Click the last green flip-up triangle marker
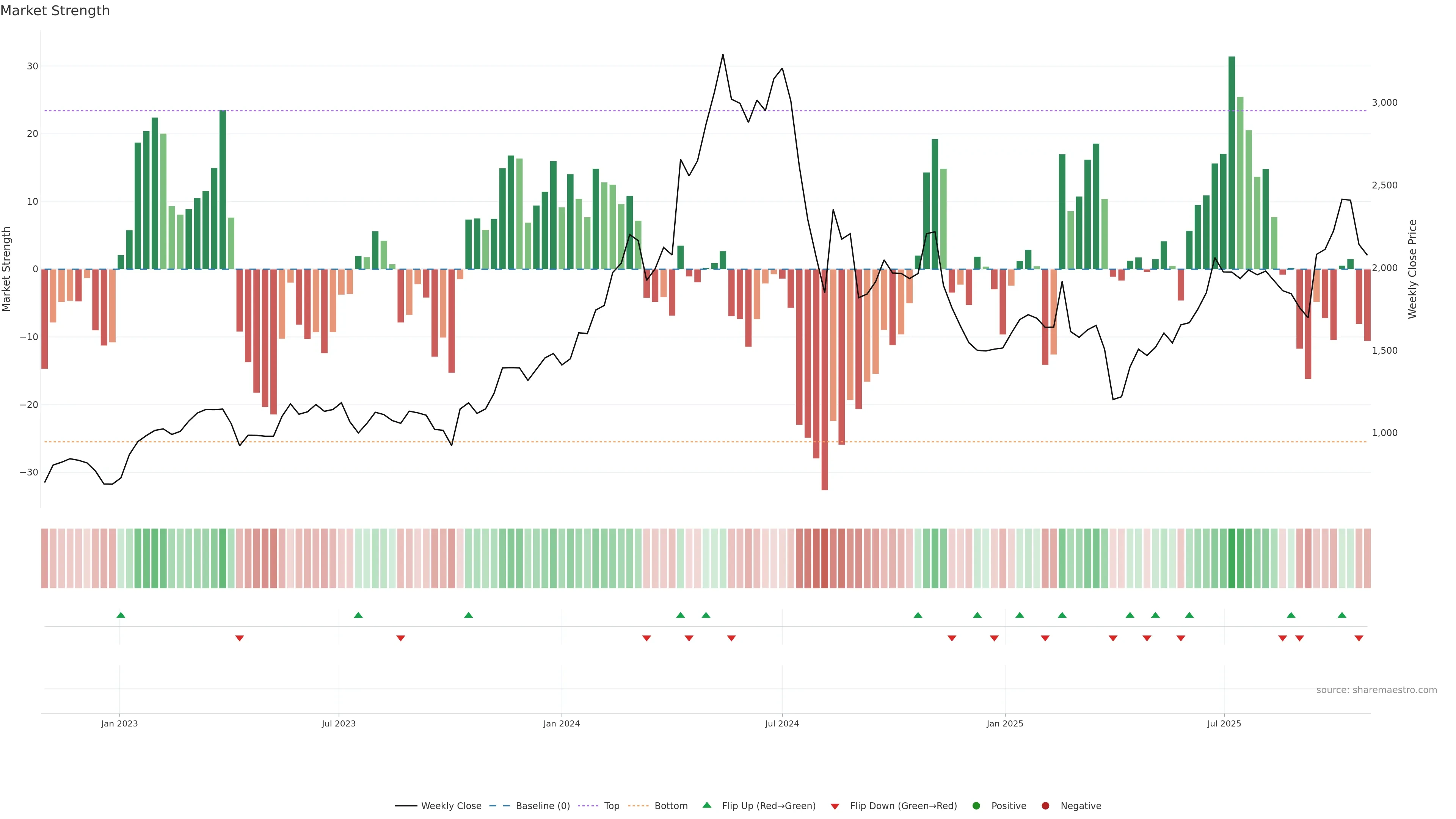Screen dimensions: 1456x819 click(x=1342, y=615)
